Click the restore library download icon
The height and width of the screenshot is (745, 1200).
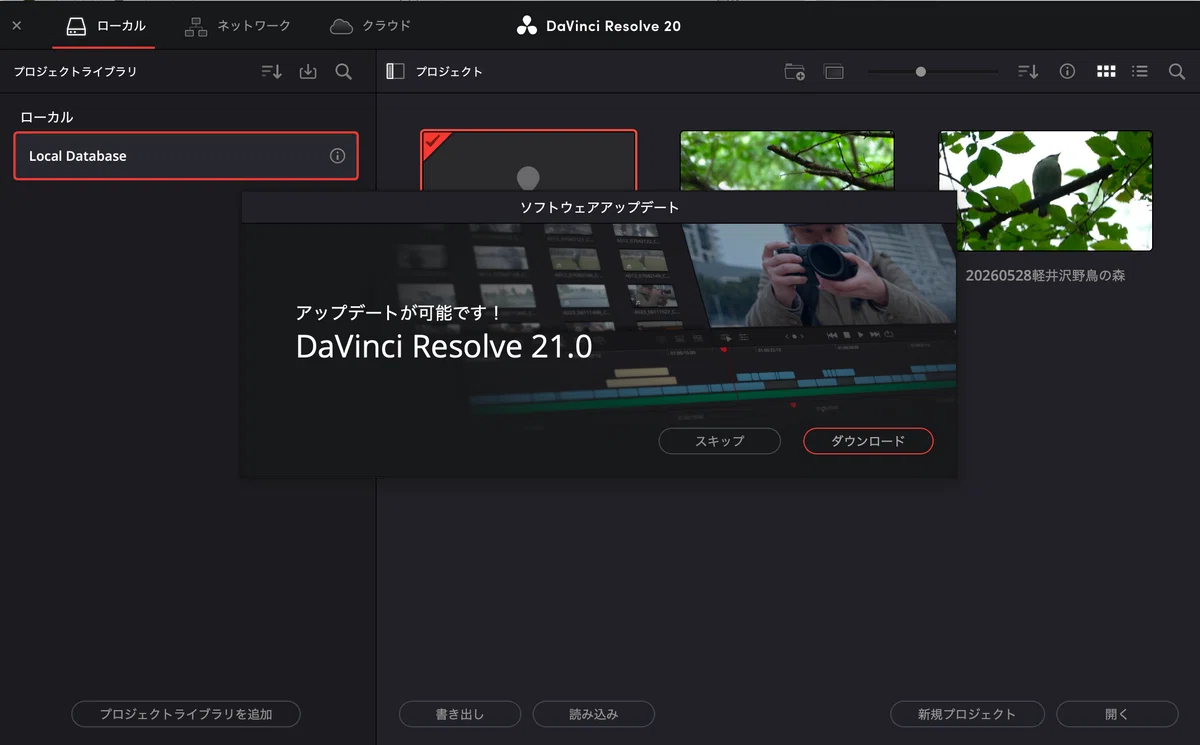coord(308,72)
